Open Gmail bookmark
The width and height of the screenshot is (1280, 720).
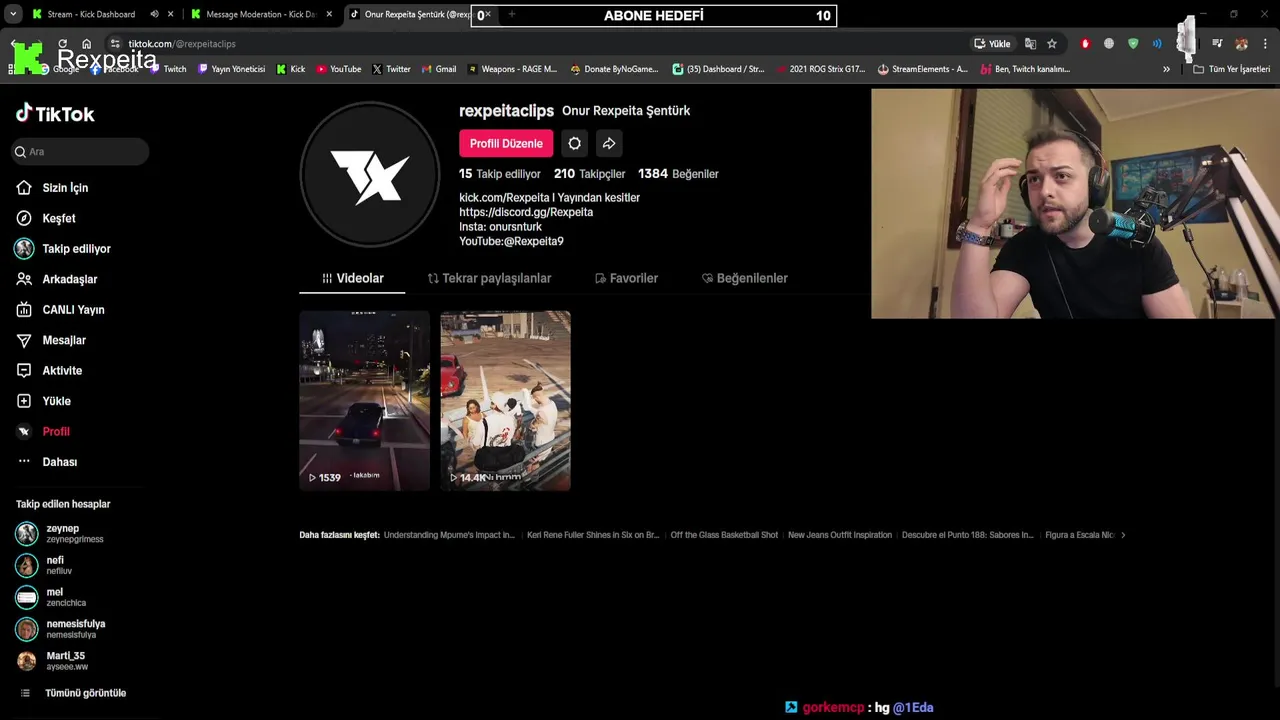pyautogui.click(x=439, y=69)
